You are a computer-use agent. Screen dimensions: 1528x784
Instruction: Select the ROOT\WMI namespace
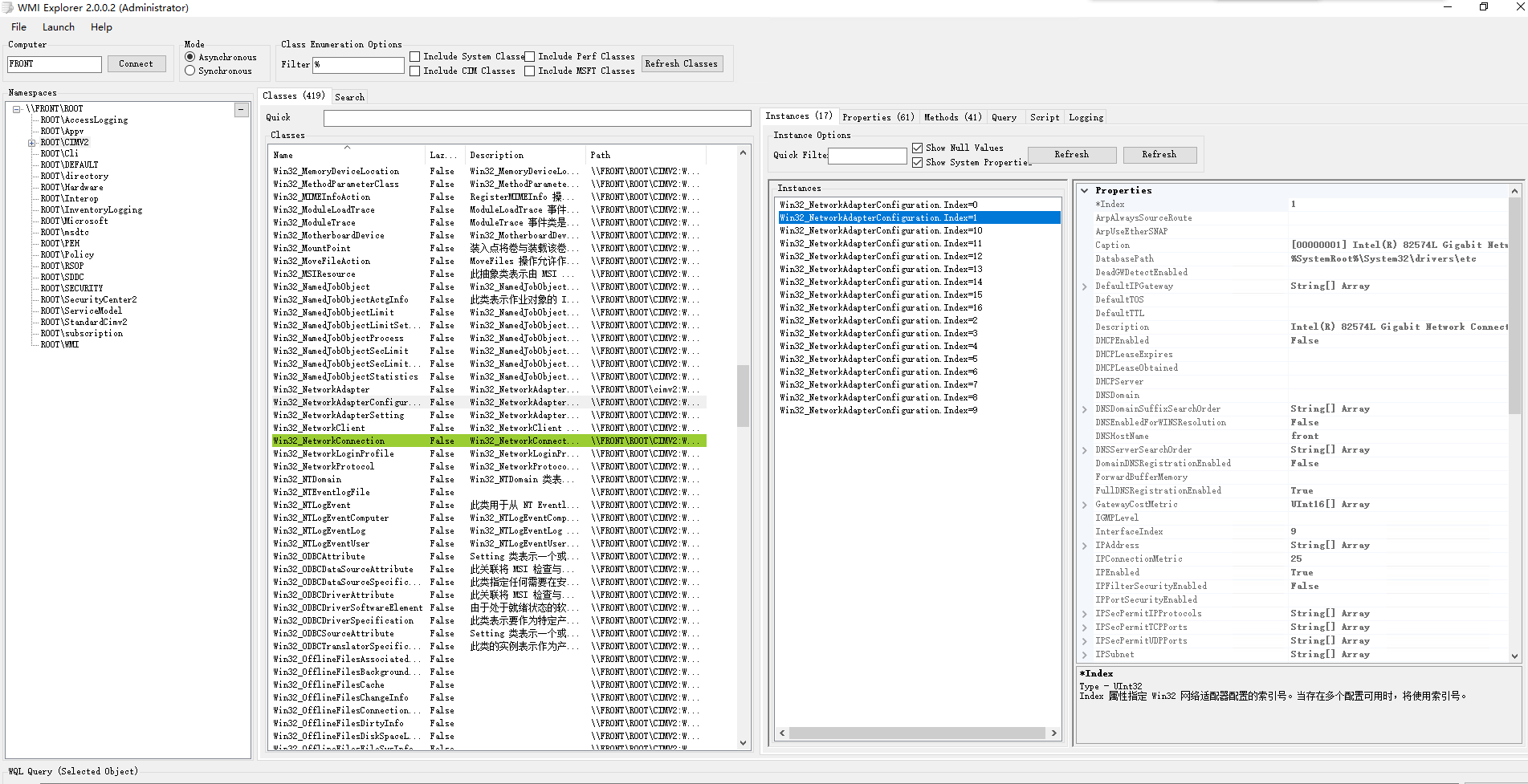59,345
